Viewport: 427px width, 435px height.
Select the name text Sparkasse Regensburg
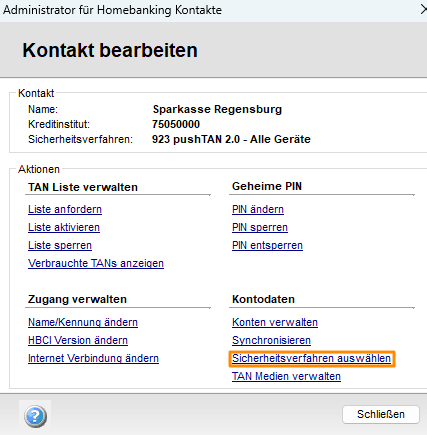[217, 109]
